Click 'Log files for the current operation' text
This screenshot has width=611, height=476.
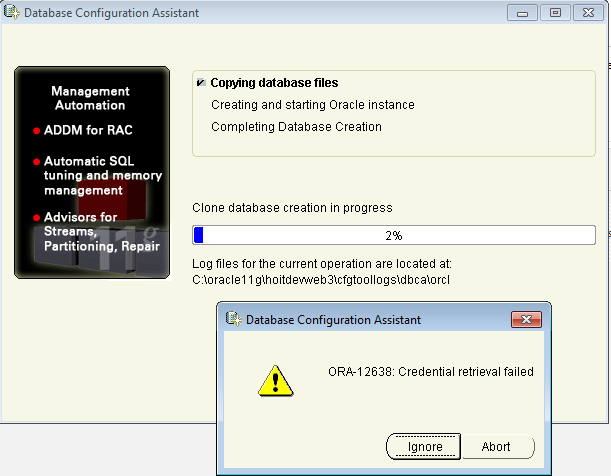click(322, 264)
